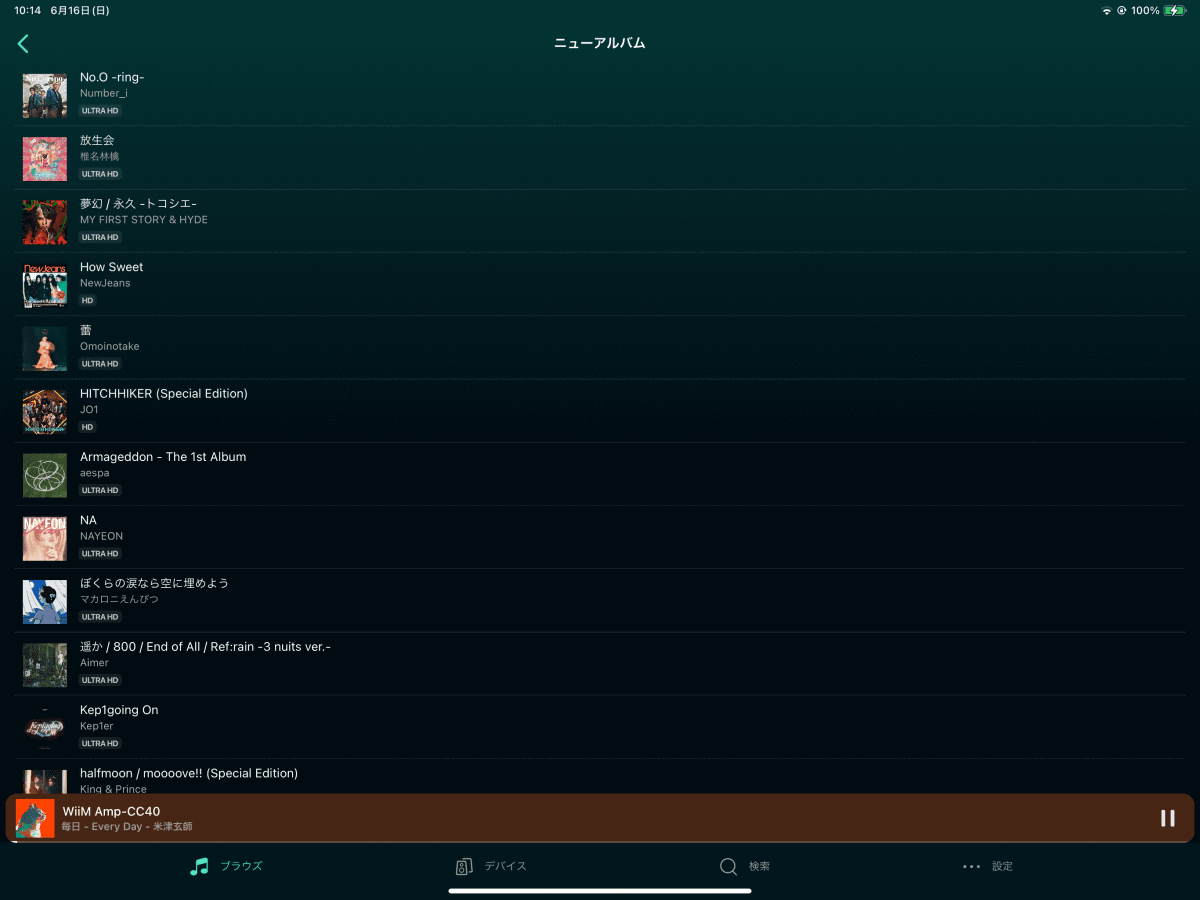Tap the artist name Omoinotake
The image size is (1200, 900).
(x=110, y=346)
